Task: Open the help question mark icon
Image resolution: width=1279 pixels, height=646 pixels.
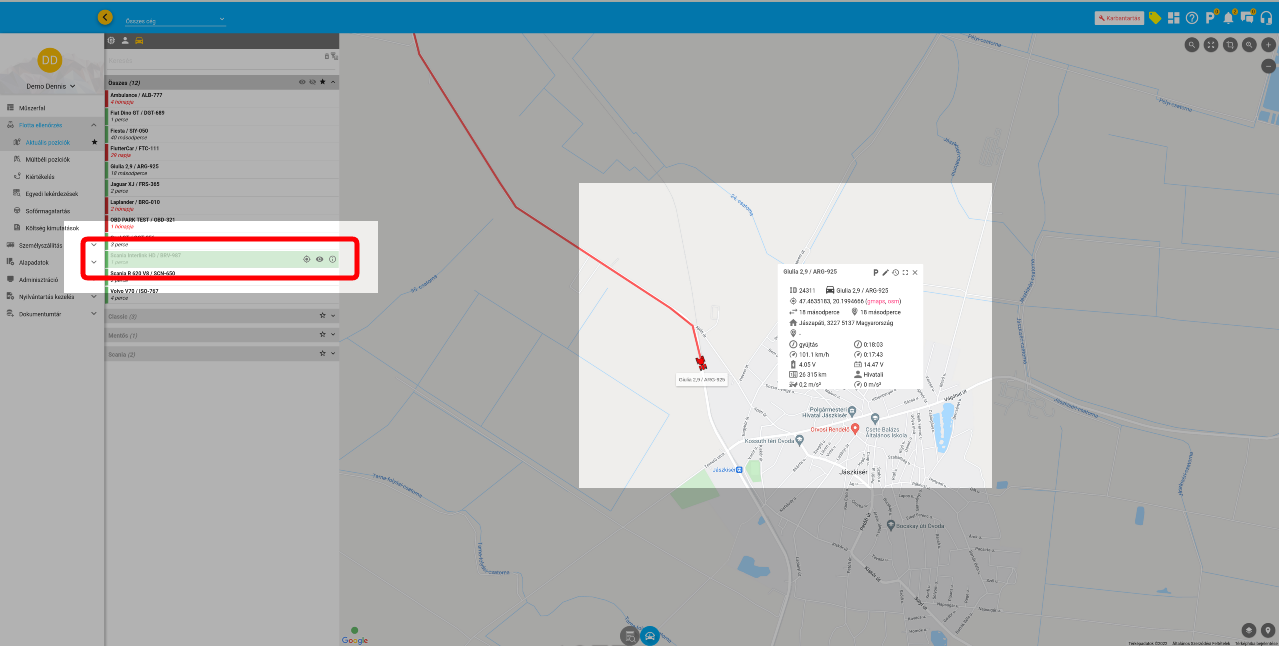Action: click(1192, 18)
